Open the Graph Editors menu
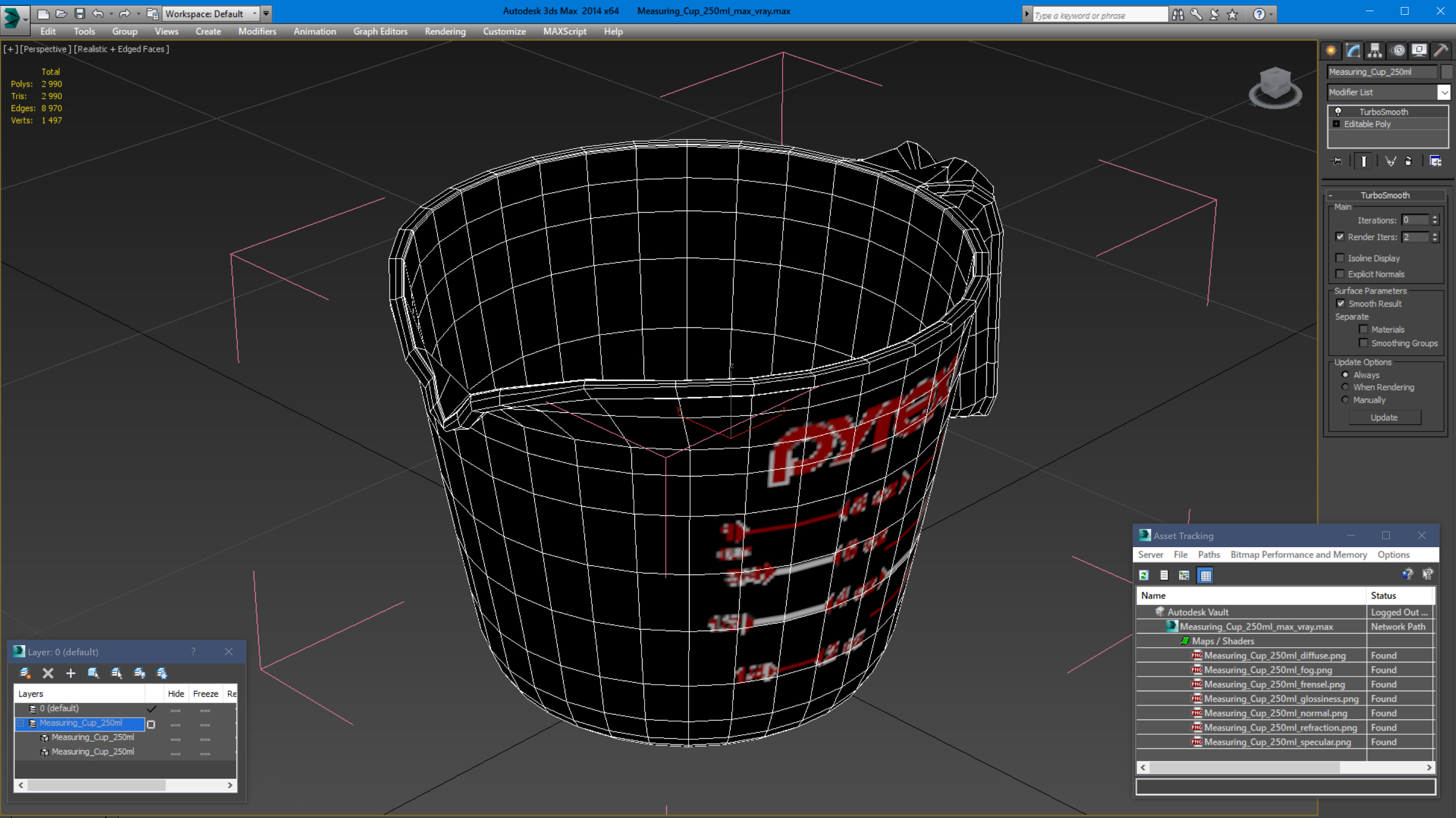The width and height of the screenshot is (1456, 818). click(380, 32)
